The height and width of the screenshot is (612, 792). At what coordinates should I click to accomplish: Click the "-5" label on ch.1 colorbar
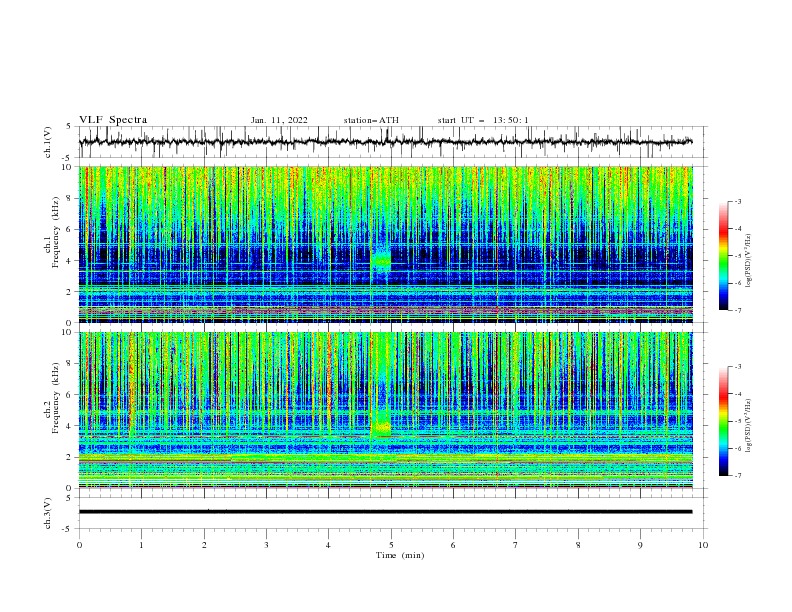(x=737, y=256)
